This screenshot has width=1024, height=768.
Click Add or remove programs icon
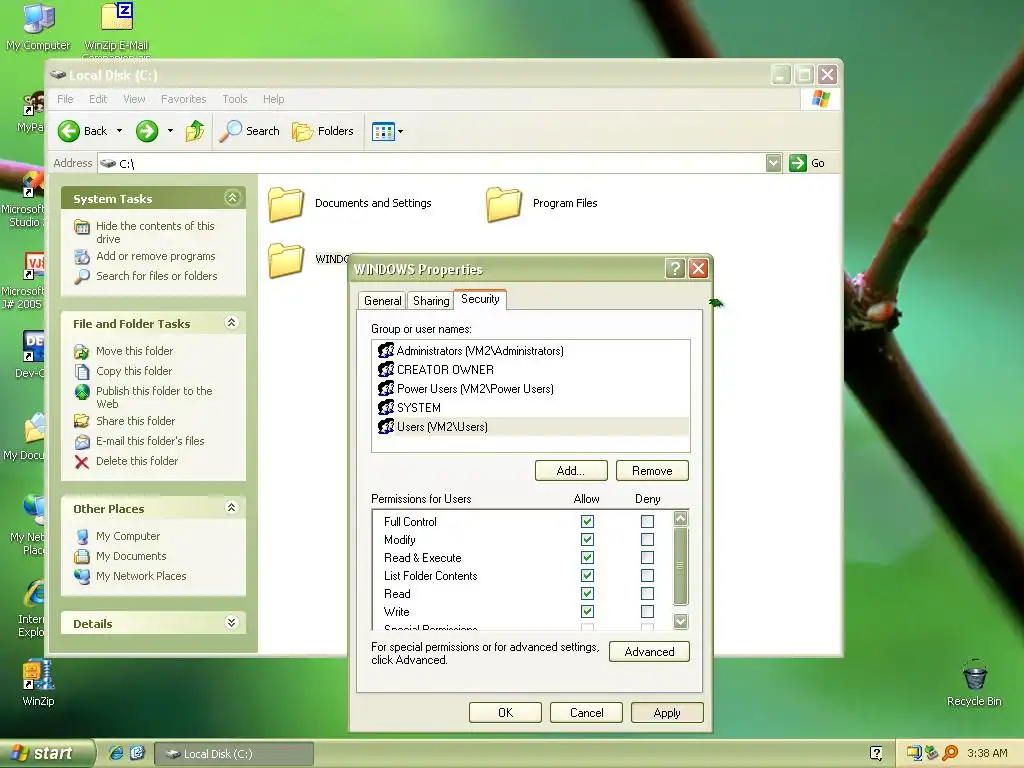pyautogui.click(x=82, y=257)
